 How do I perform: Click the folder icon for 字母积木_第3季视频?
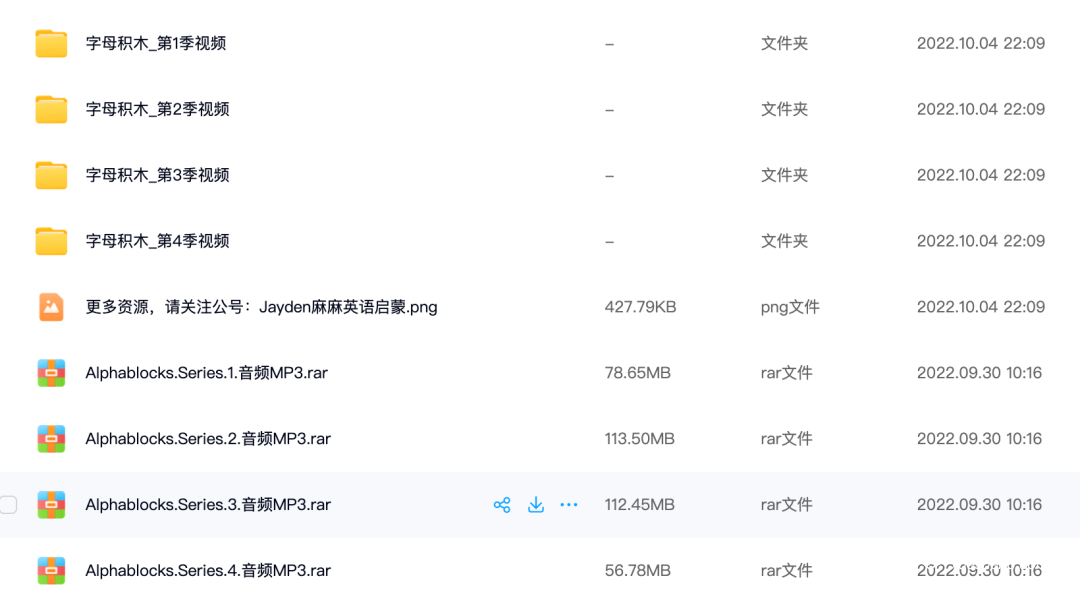pyautogui.click(x=51, y=176)
